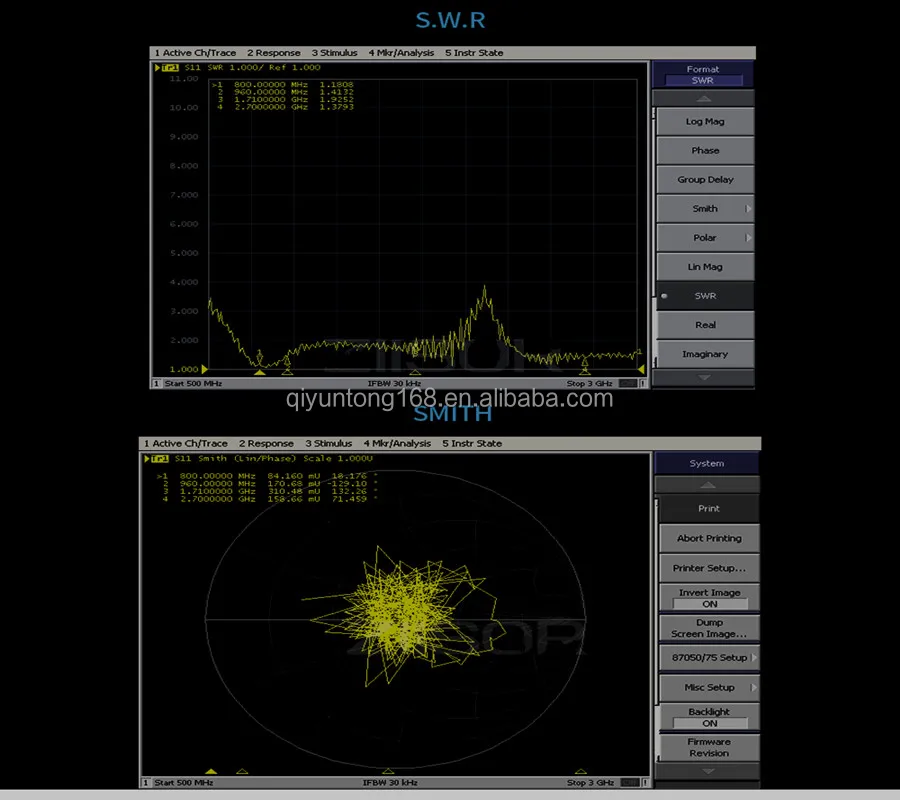The width and height of the screenshot is (900, 800).
Task: Click the Tr1 trace label in Smith plot
Action: 160,459
